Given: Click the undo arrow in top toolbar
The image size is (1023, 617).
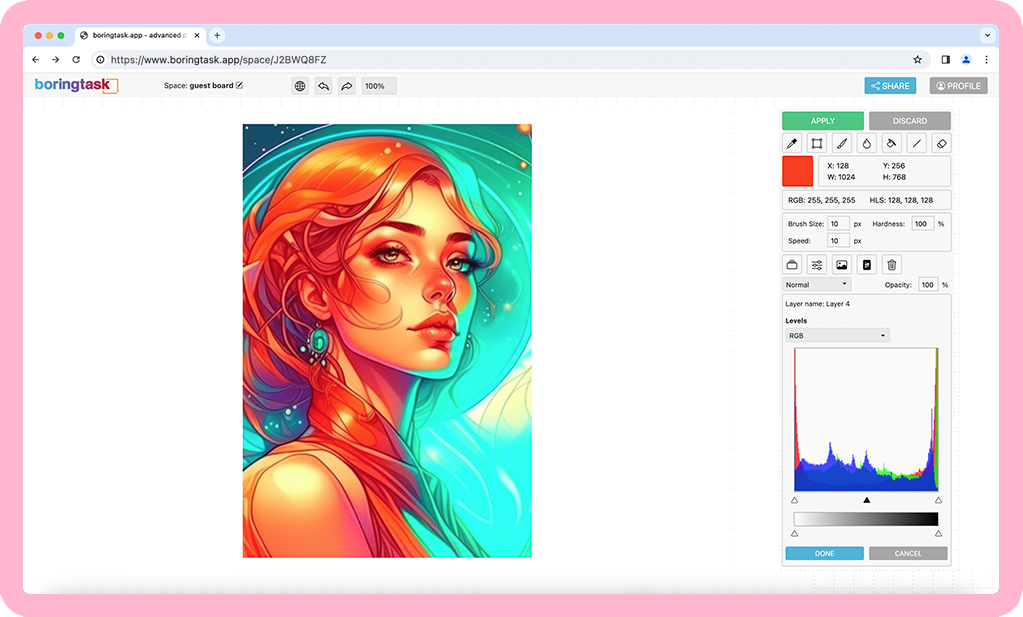Looking at the screenshot, I should point(324,86).
